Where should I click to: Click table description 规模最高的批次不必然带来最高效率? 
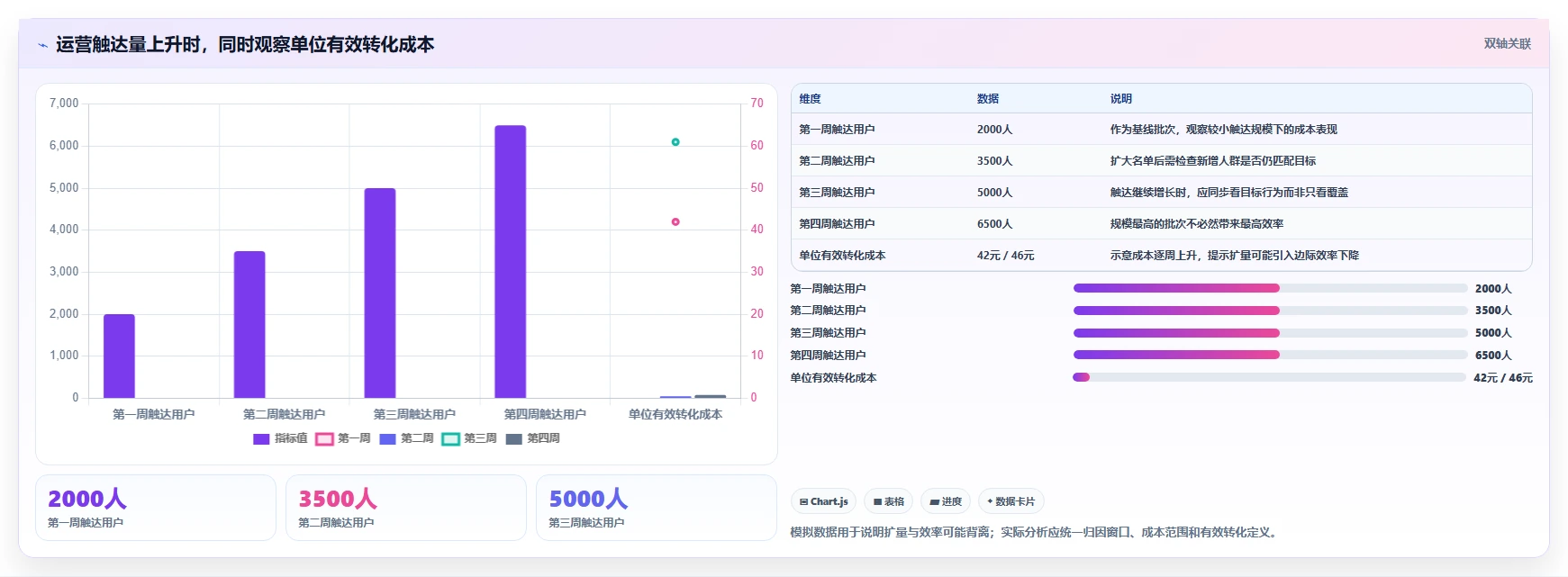[1197, 224]
